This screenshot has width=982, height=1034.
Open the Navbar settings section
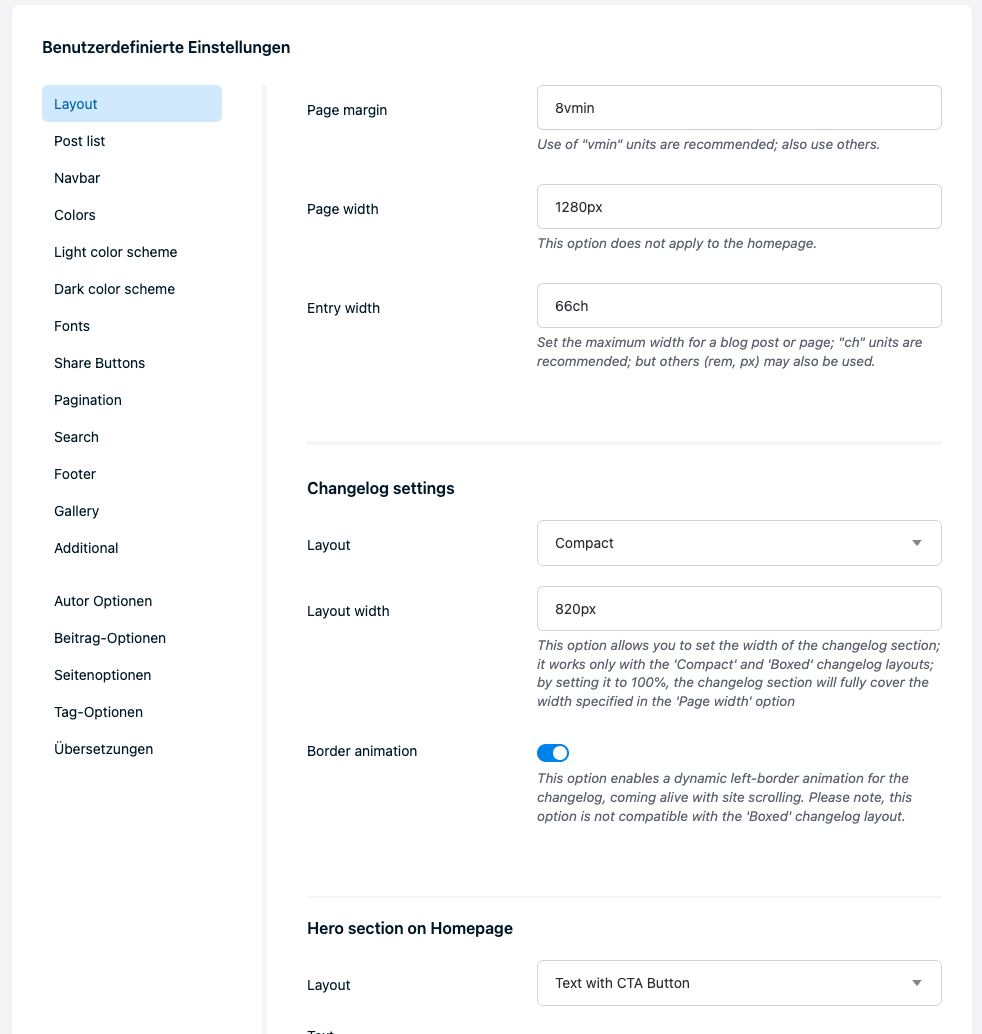click(77, 178)
